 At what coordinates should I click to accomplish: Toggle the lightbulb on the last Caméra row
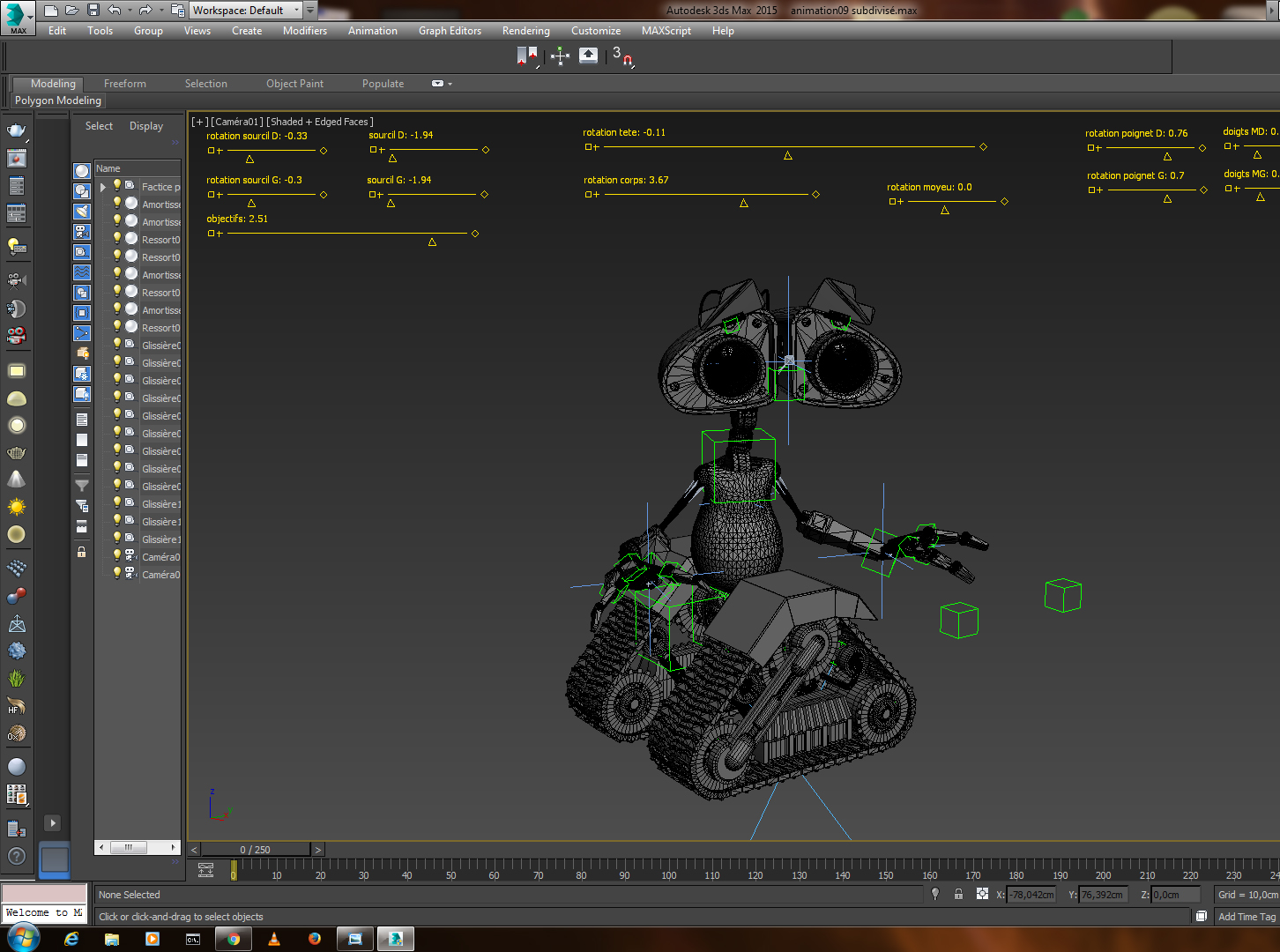coord(116,574)
